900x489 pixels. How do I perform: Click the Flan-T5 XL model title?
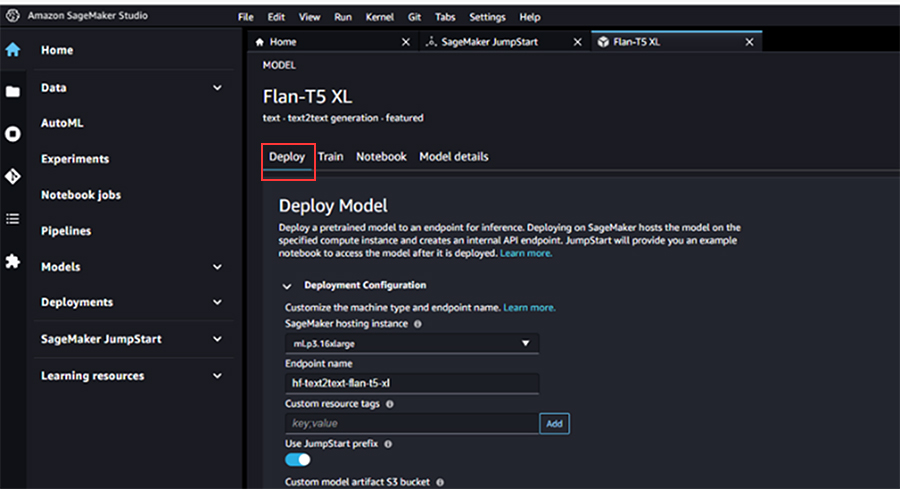[x=308, y=96]
